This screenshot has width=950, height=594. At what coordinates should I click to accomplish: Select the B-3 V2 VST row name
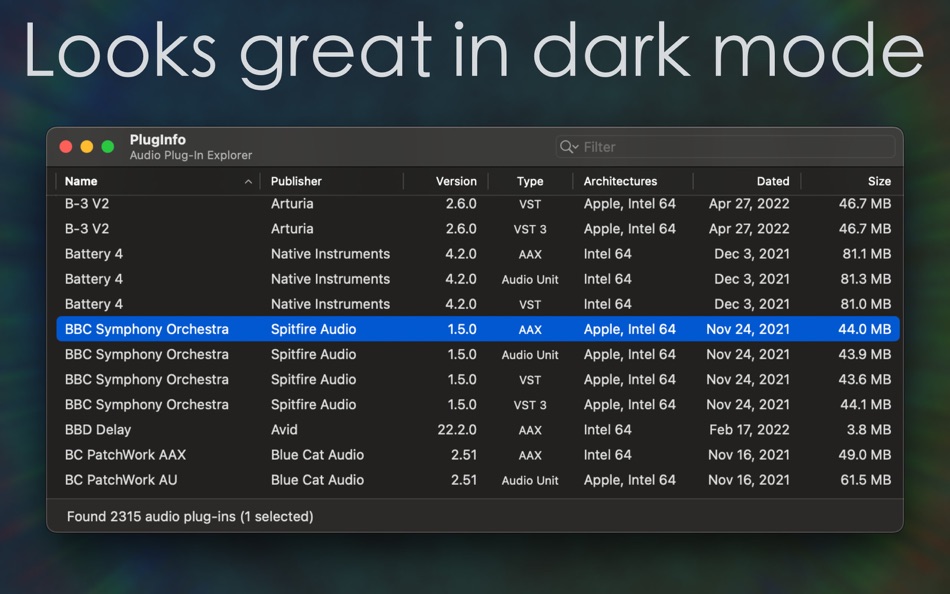pyautogui.click(x=87, y=204)
